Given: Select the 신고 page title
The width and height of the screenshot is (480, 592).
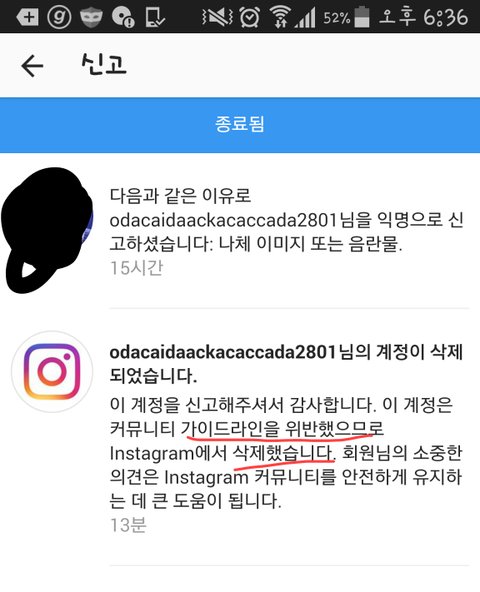Looking at the screenshot, I should pyautogui.click(x=104, y=65).
